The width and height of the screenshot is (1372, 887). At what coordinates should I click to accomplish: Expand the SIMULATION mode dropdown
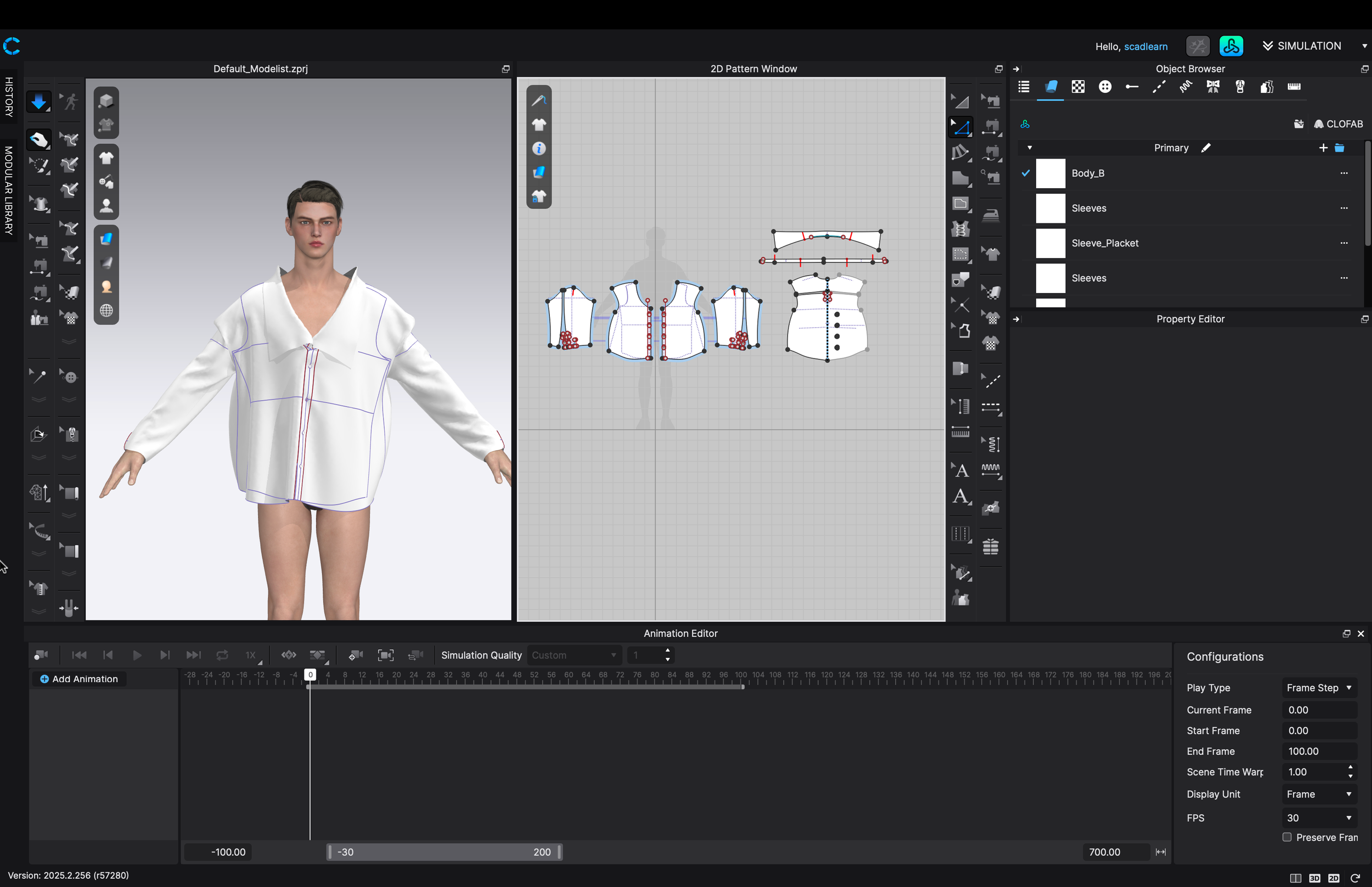click(1364, 46)
